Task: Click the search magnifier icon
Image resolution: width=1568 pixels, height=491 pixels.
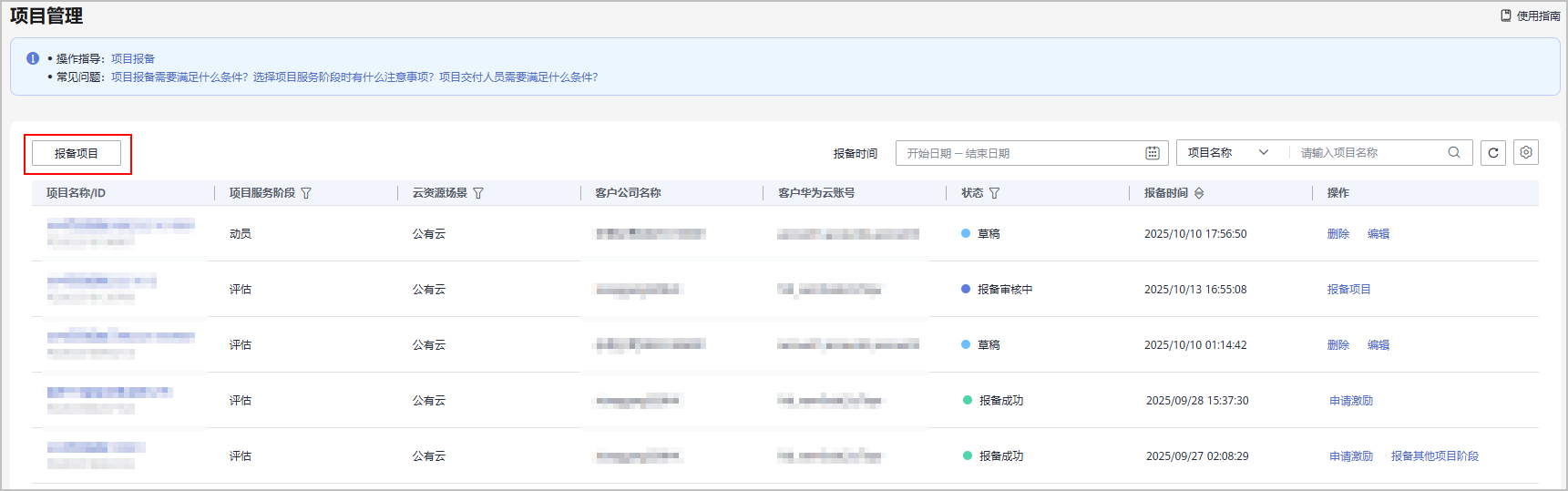Action: 1454,153
